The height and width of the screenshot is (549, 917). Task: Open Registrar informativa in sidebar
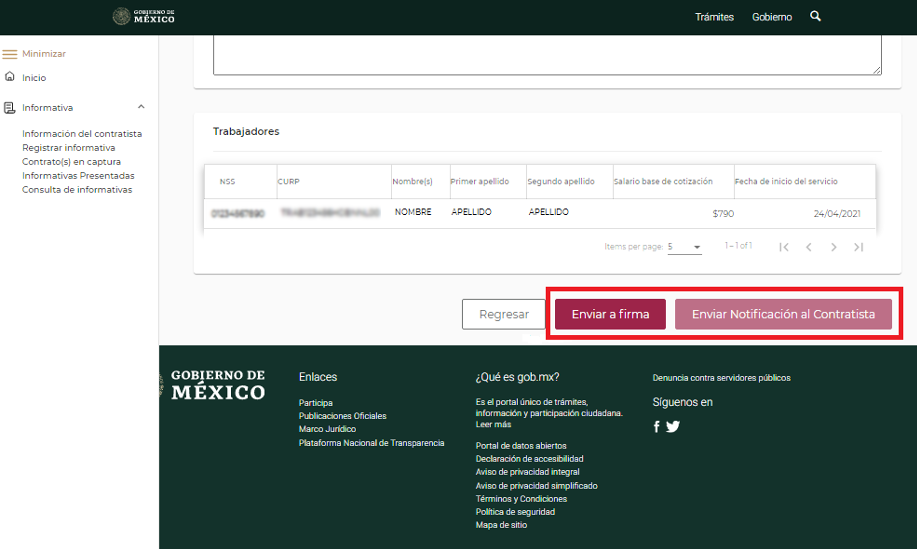pos(68,148)
